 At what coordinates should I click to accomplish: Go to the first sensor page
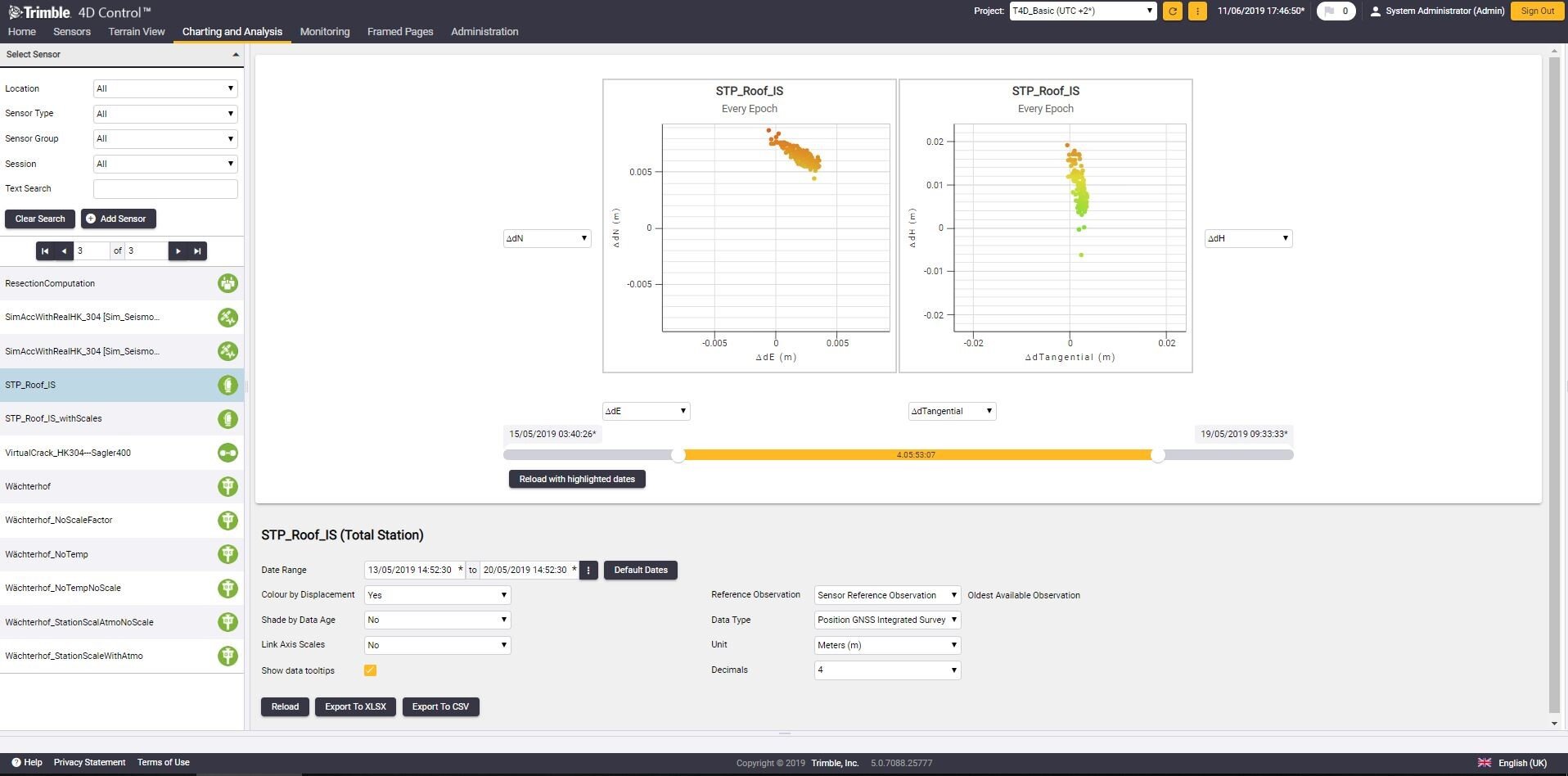[x=45, y=251]
